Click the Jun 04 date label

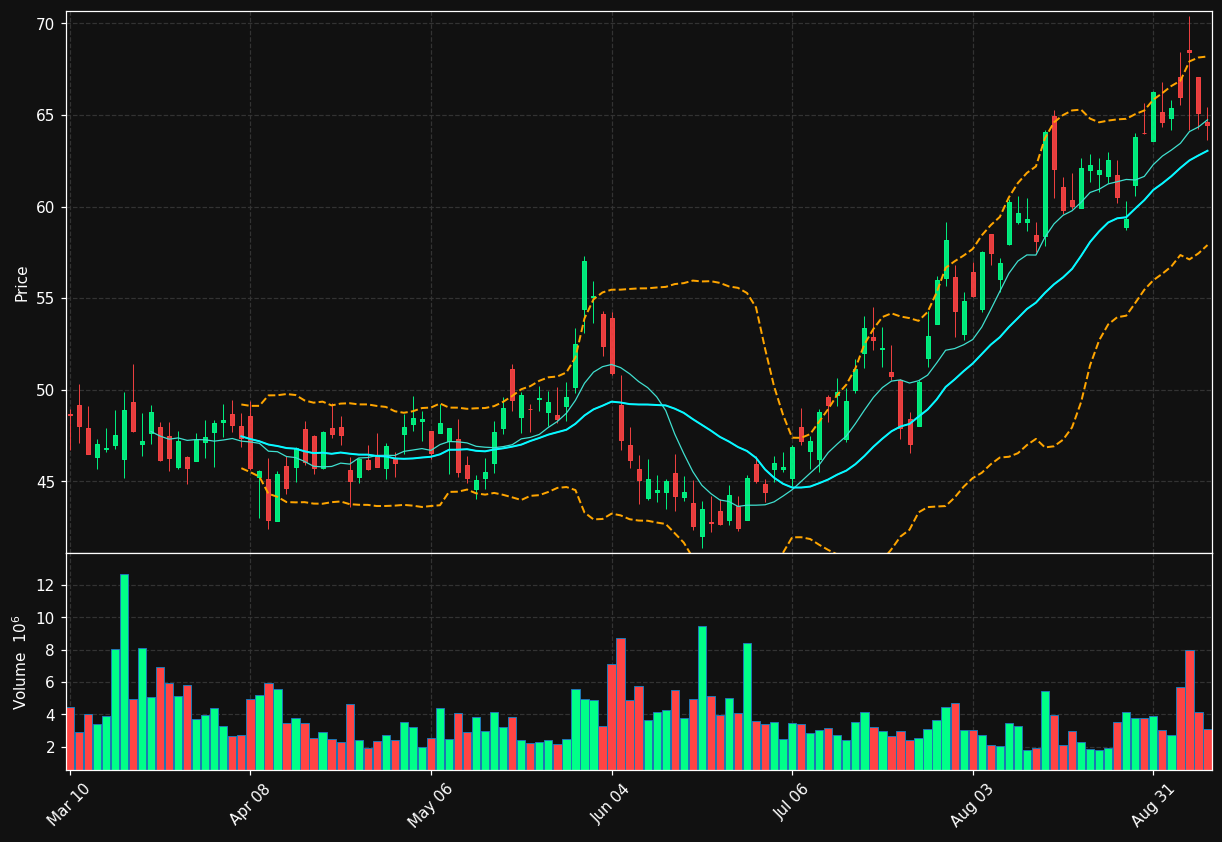tap(611, 803)
